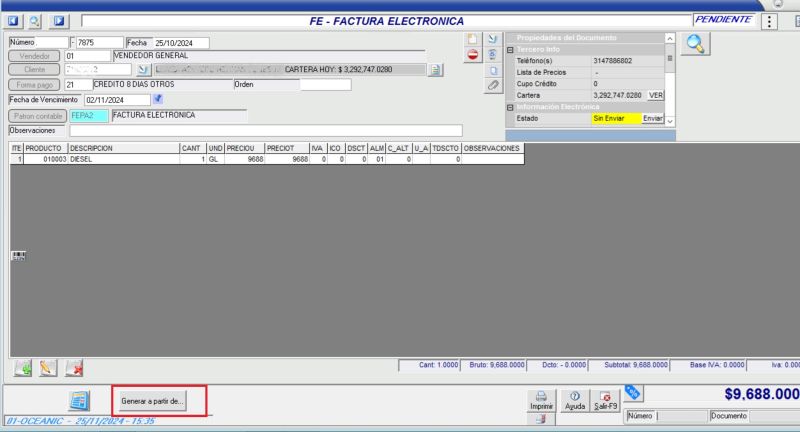The height and width of the screenshot is (432, 800).
Task: Open the three-dot options menu
Action: [768, 21]
